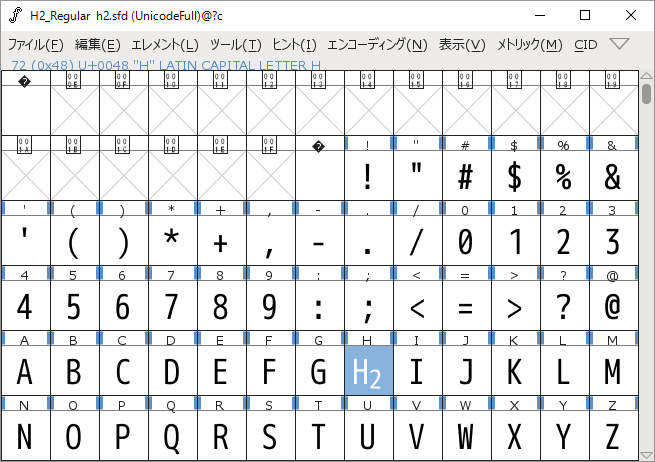
Task: Select the letter I glyph cell
Action: coord(418,371)
